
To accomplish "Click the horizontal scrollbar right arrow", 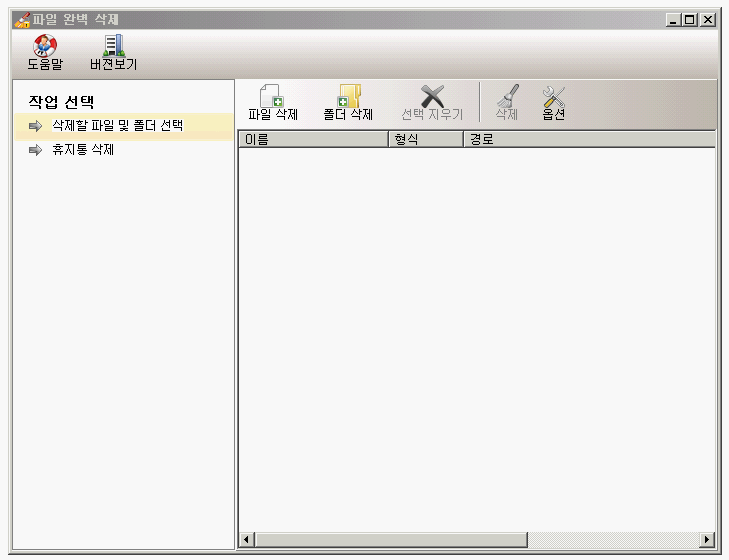I will (x=707, y=540).
